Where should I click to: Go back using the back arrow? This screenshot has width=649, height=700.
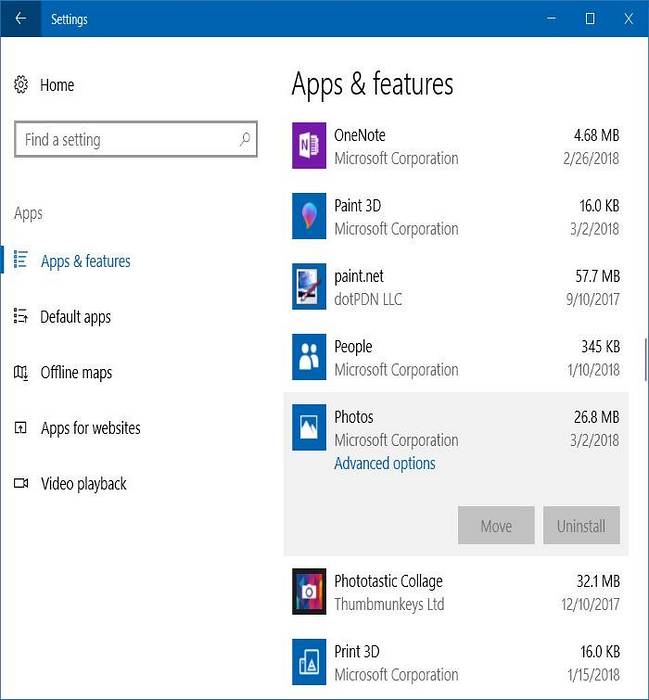(x=20, y=18)
